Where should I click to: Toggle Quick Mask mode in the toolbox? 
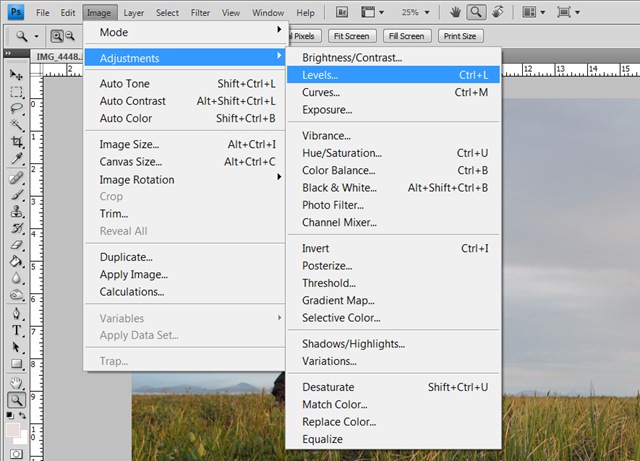pyautogui.click(x=16, y=454)
